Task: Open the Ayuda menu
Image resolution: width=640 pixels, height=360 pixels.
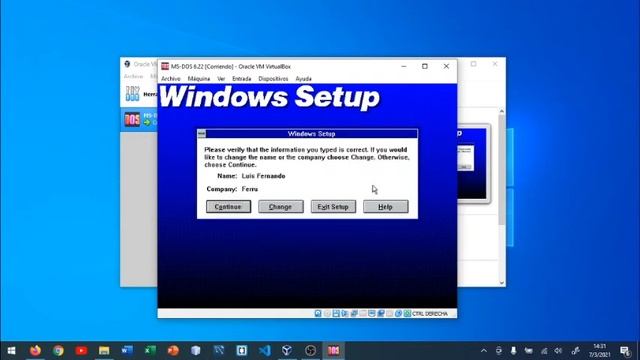Action: click(x=303, y=78)
